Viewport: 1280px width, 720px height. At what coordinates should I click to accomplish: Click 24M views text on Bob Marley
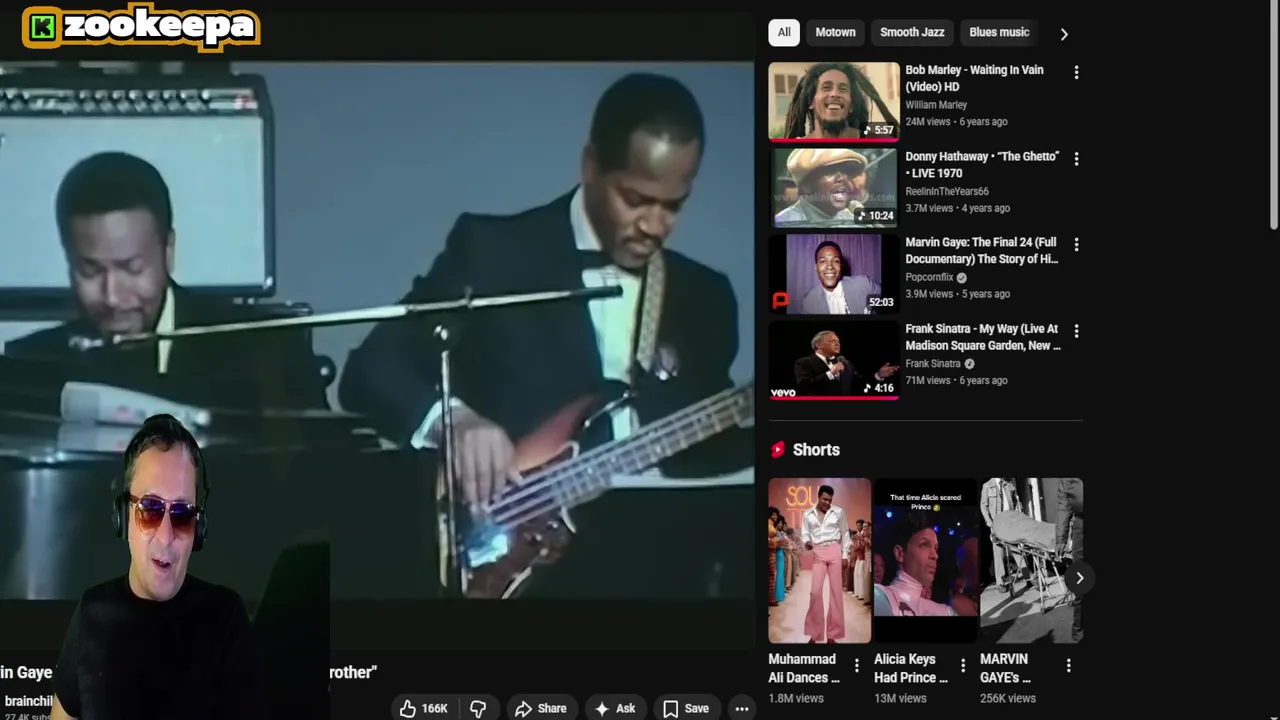(x=929, y=122)
